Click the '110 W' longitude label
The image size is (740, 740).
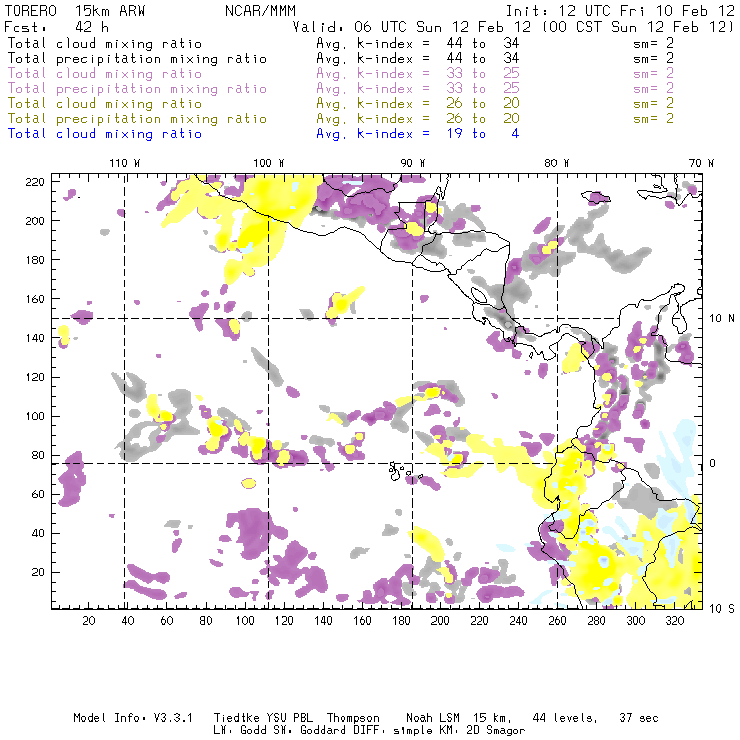pyautogui.click(x=125, y=163)
